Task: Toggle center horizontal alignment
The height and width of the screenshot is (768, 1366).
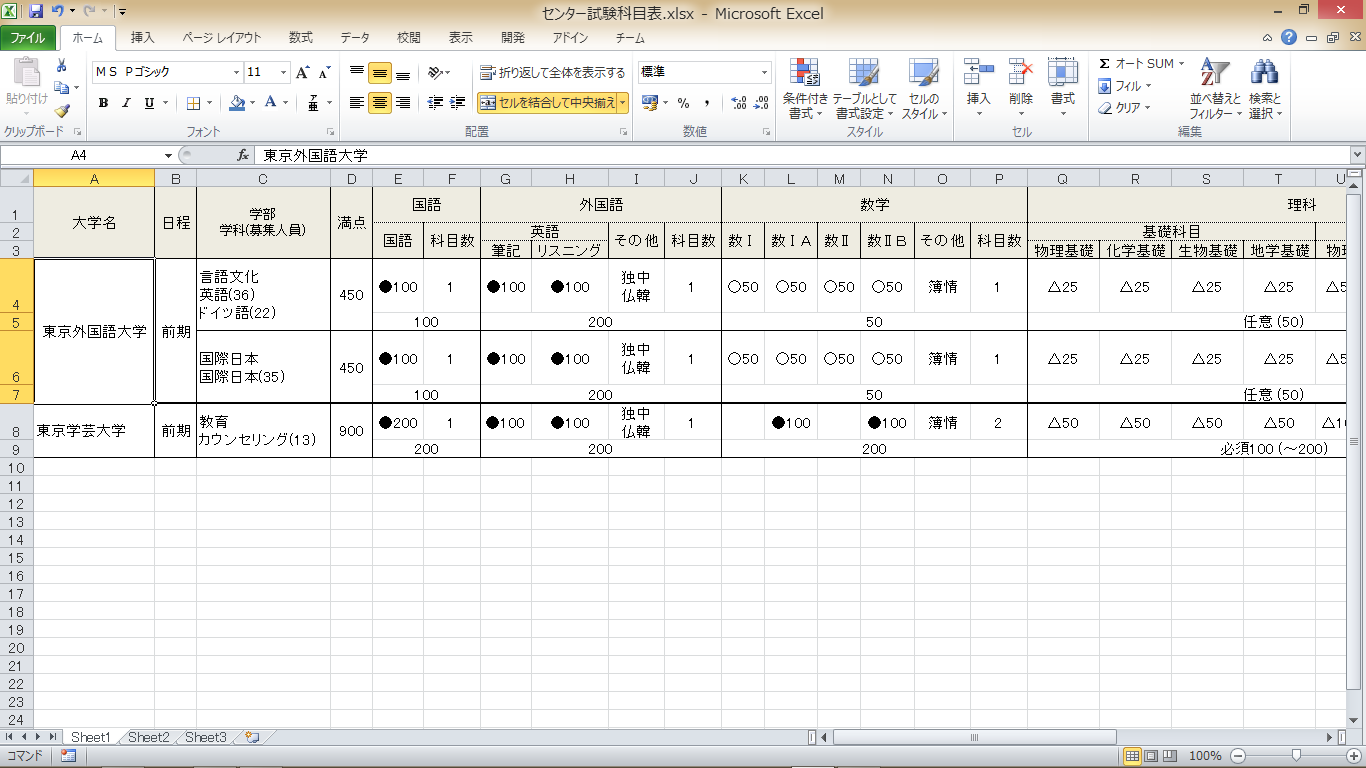Action: (x=380, y=103)
